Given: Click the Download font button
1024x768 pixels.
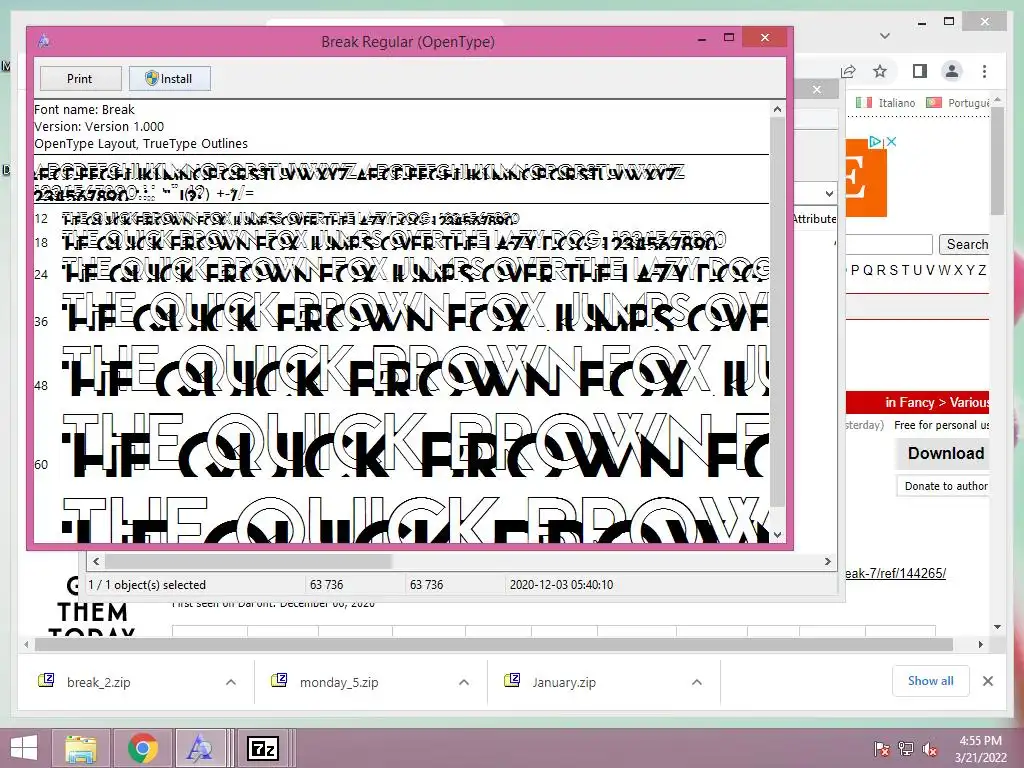Looking at the screenshot, I should click(x=943, y=453).
